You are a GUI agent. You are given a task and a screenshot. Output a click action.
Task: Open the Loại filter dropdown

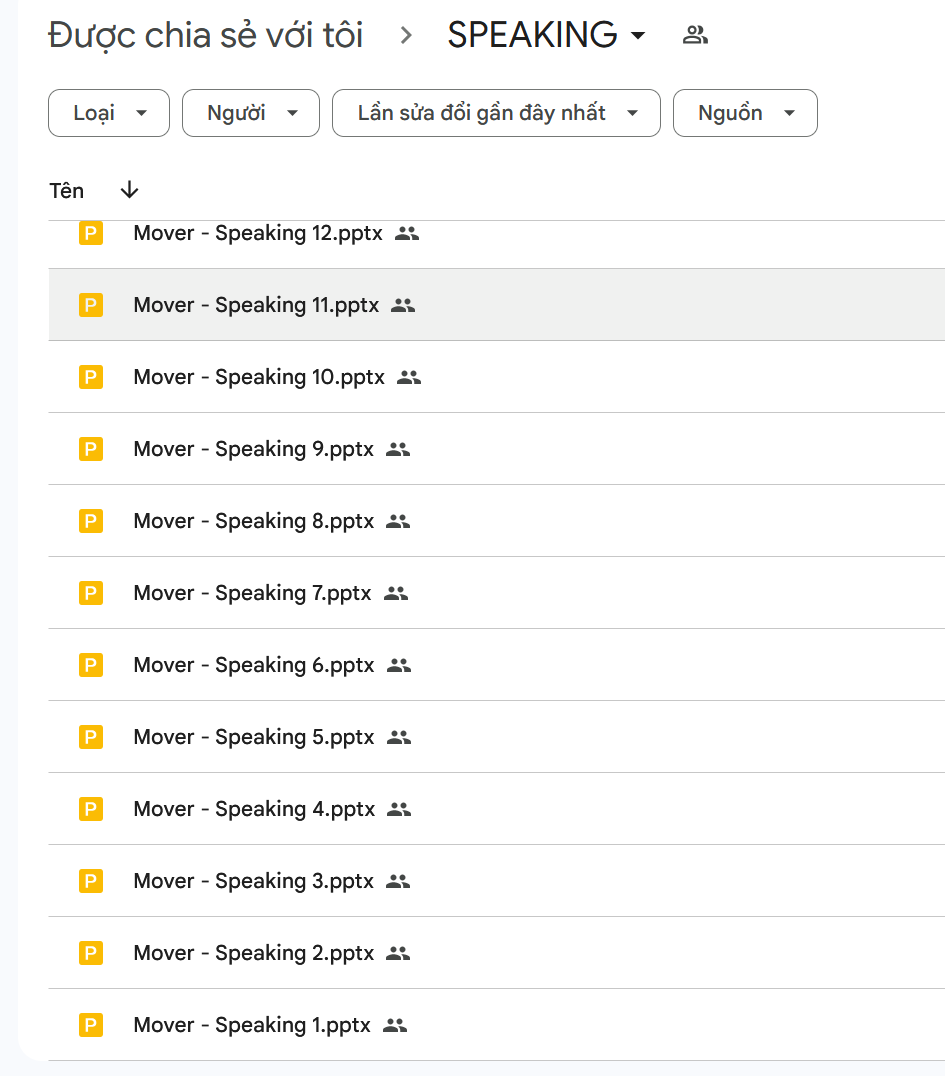(x=109, y=113)
